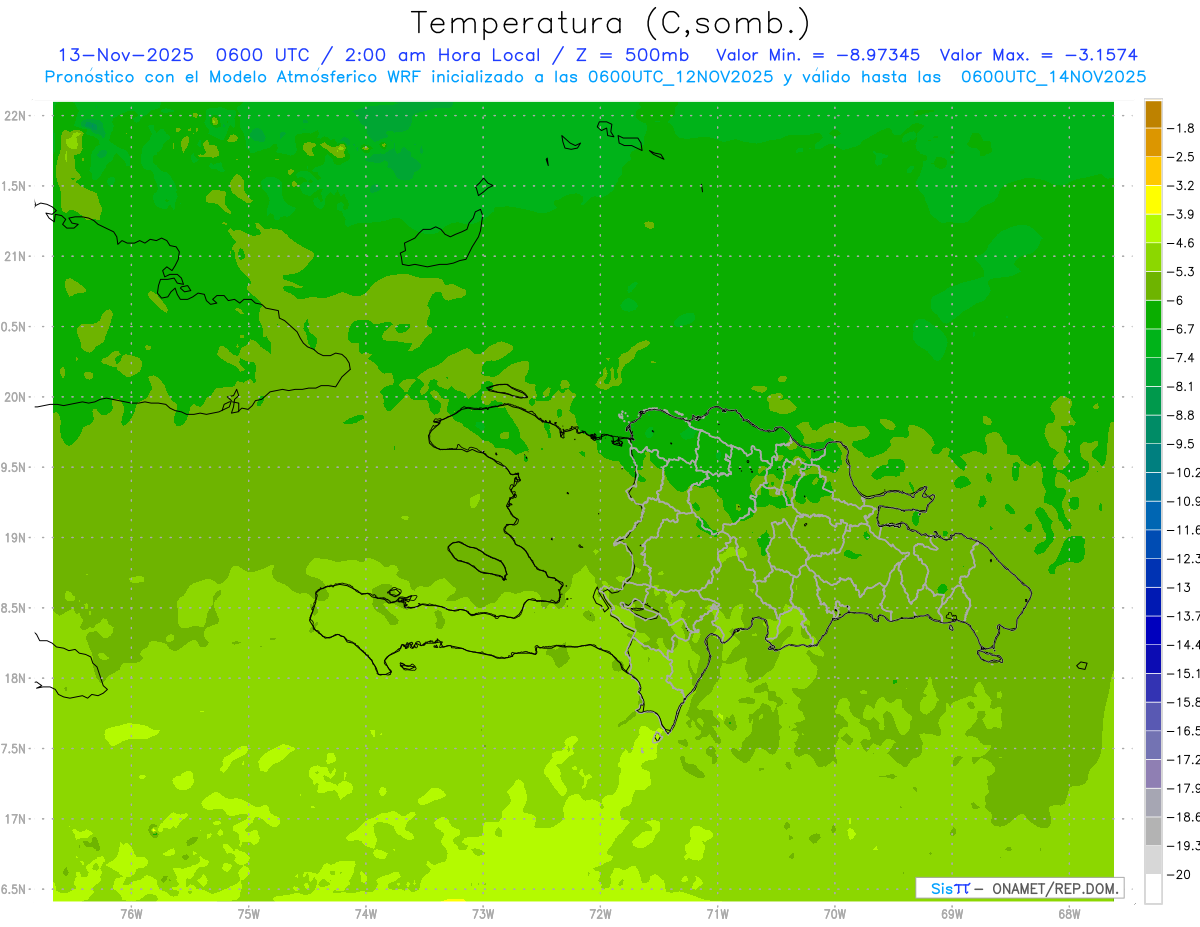The width and height of the screenshot is (1200, 927).
Task: Click the "Temperatura (C,somb.)" chart title
Action: (611, 23)
